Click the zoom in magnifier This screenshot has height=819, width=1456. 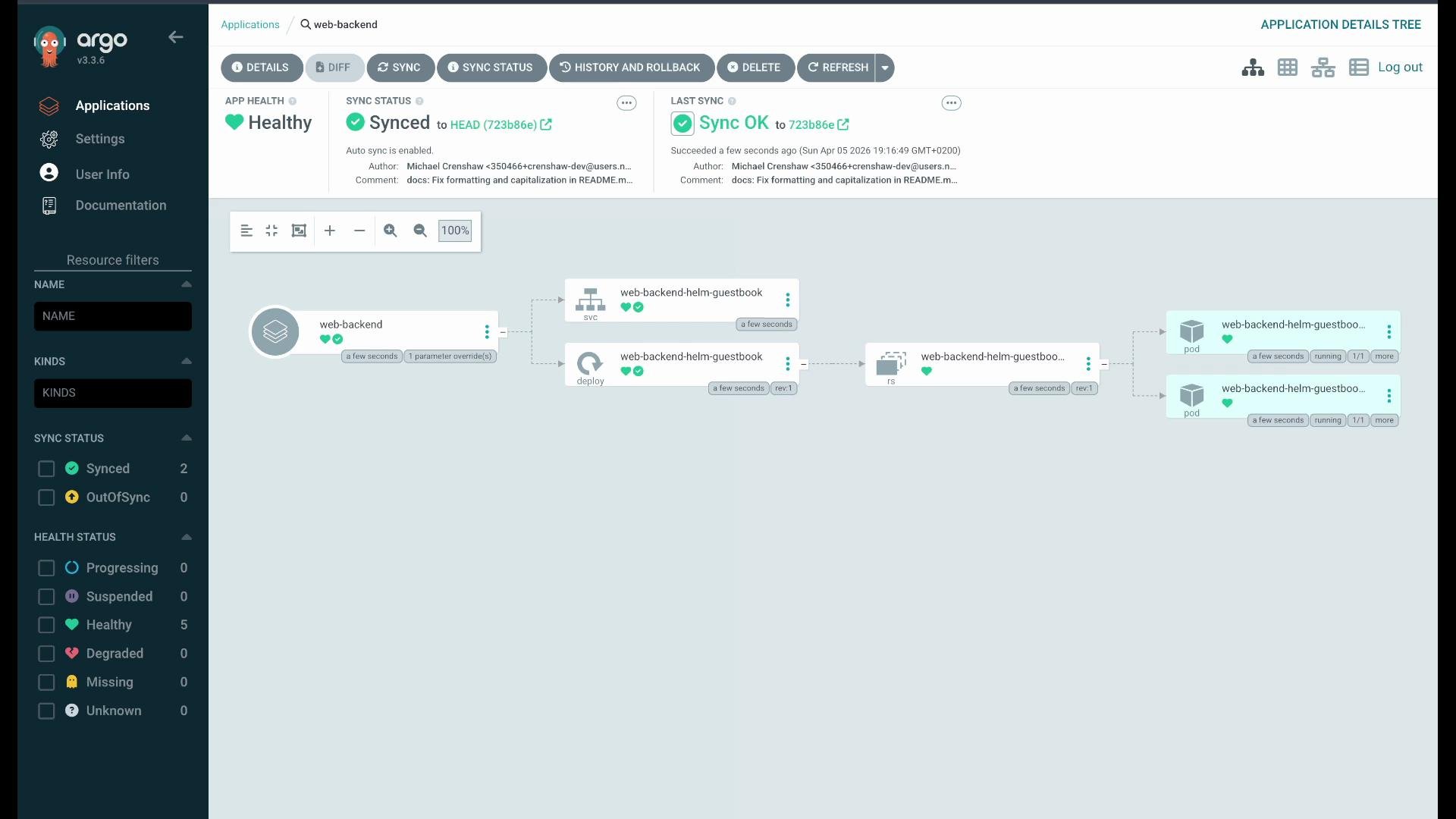coord(391,231)
